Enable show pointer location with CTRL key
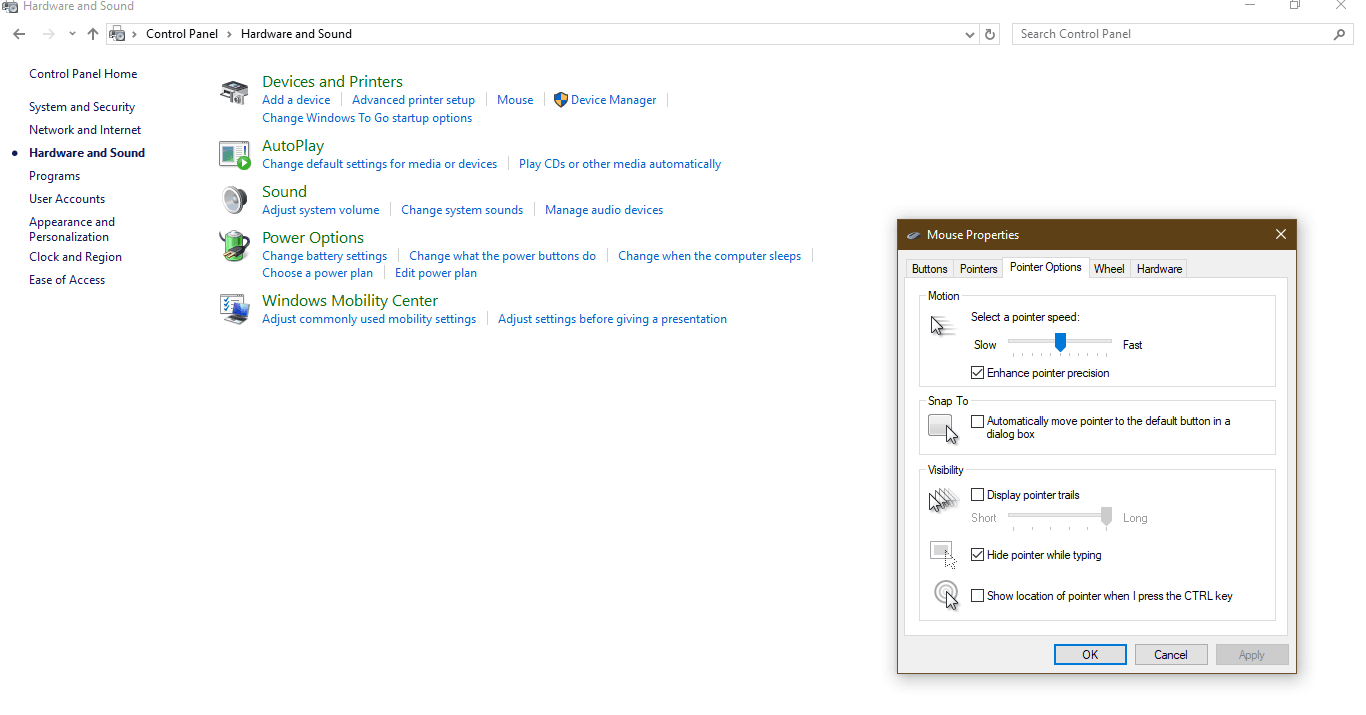 pos(978,596)
